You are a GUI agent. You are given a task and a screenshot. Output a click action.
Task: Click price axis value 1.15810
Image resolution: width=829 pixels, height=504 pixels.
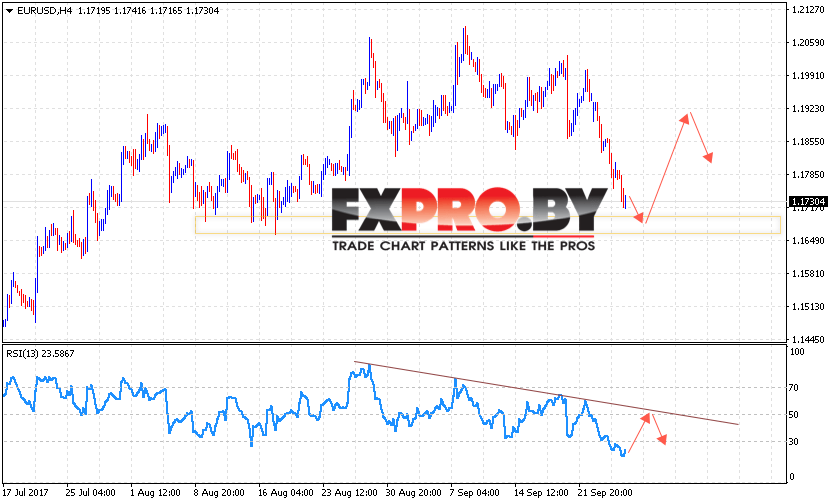click(808, 273)
